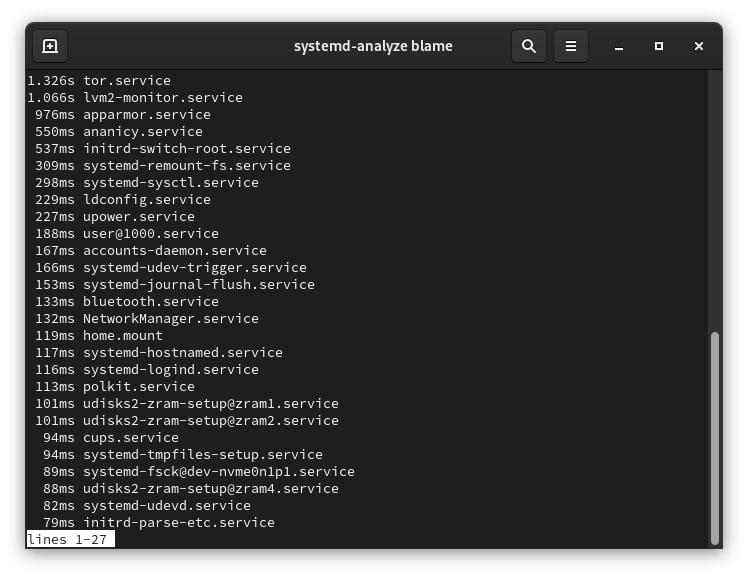Click the vertical scrollbar thumb
The width and height of the screenshot is (748, 577).
[x=714, y=436]
